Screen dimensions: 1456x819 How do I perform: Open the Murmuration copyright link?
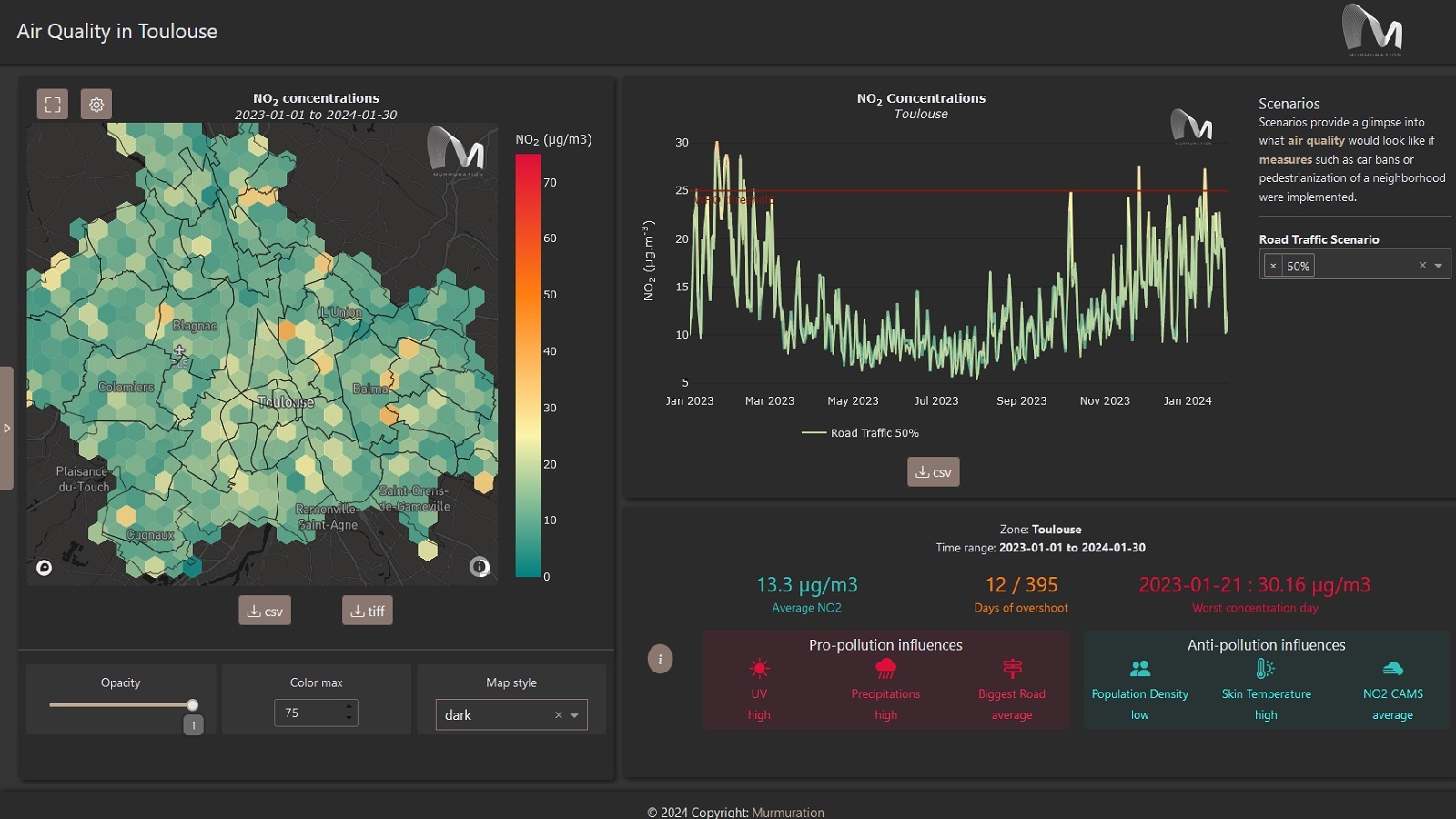pyautogui.click(x=787, y=812)
